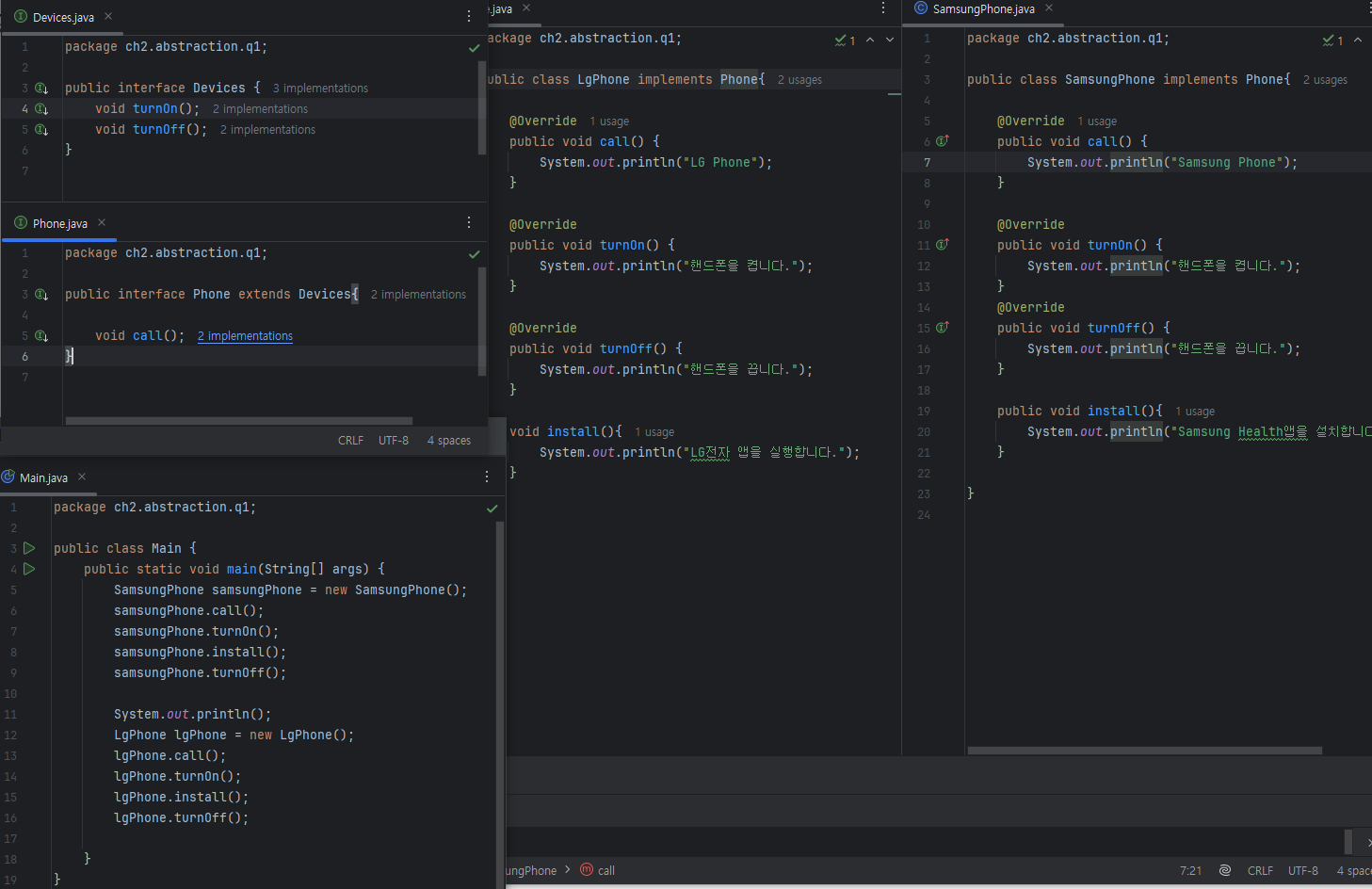Go to next highlighted problem in LgPhone editor
1372x889 pixels.
tap(890, 40)
